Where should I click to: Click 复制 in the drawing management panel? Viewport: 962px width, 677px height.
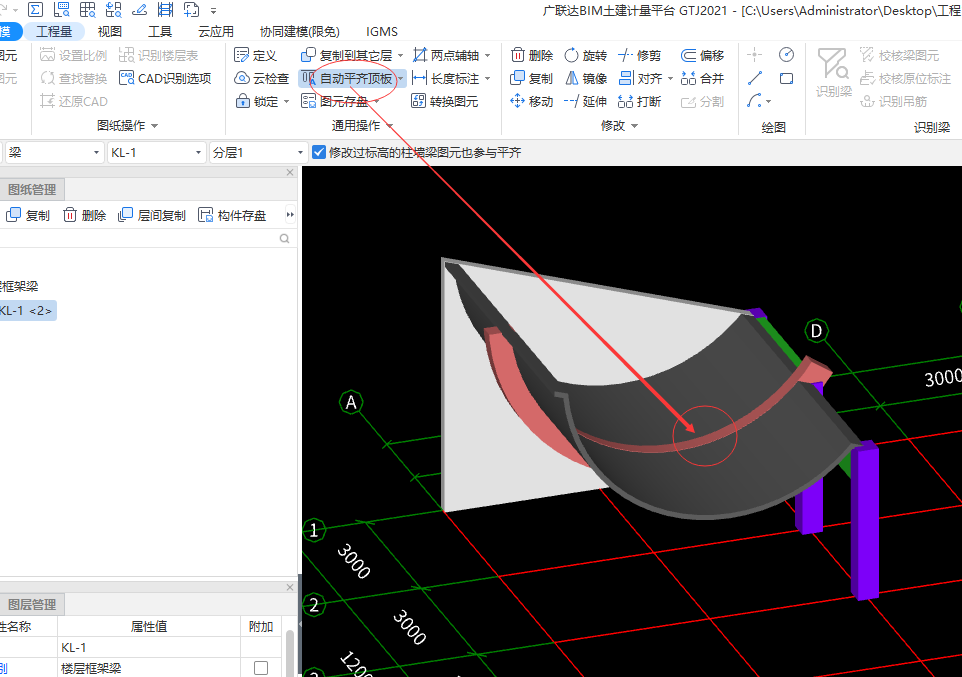pos(28,215)
